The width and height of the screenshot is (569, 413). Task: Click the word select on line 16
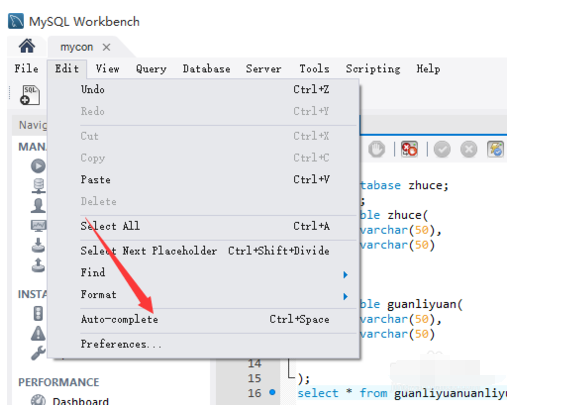point(318,393)
